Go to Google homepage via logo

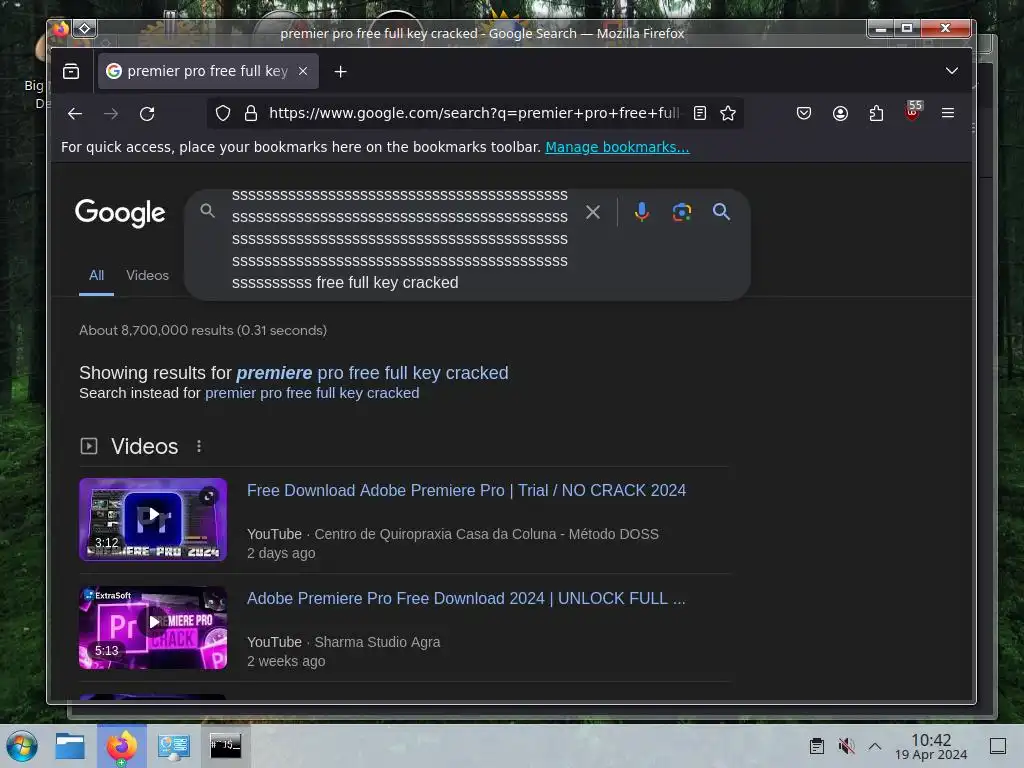pyautogui.click(x=120, y=213)
